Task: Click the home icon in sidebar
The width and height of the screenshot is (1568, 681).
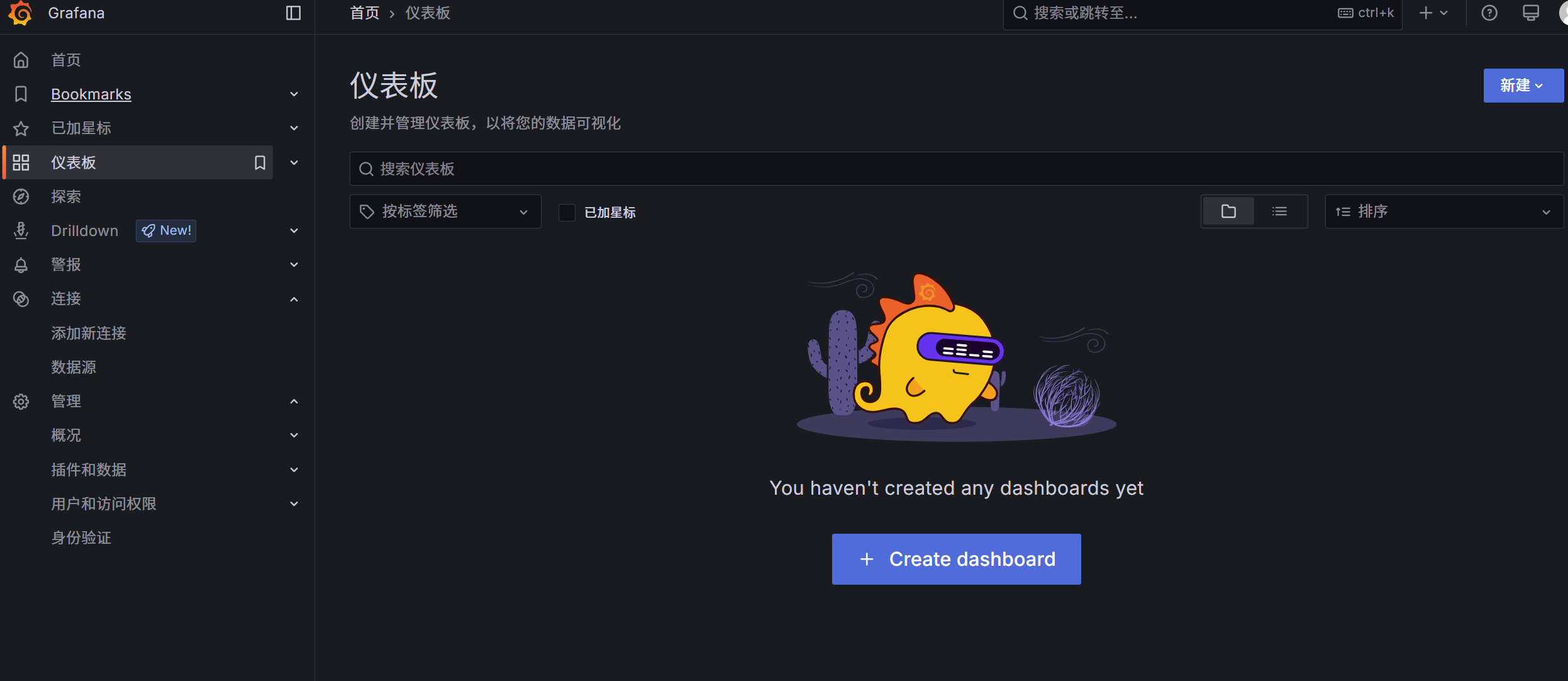Action: [x=21, y=60]
